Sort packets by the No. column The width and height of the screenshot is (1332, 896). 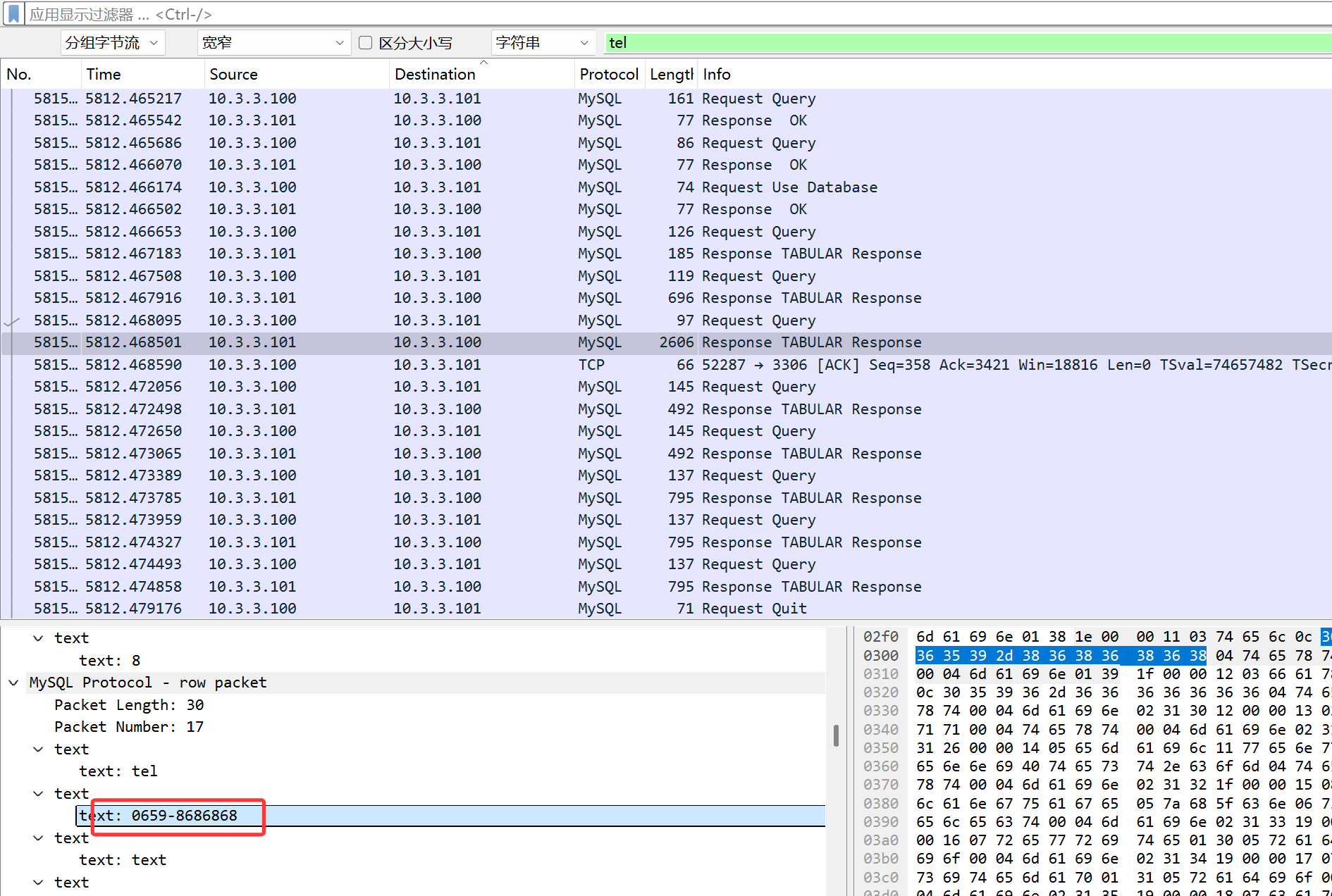(x=41, y=74)
